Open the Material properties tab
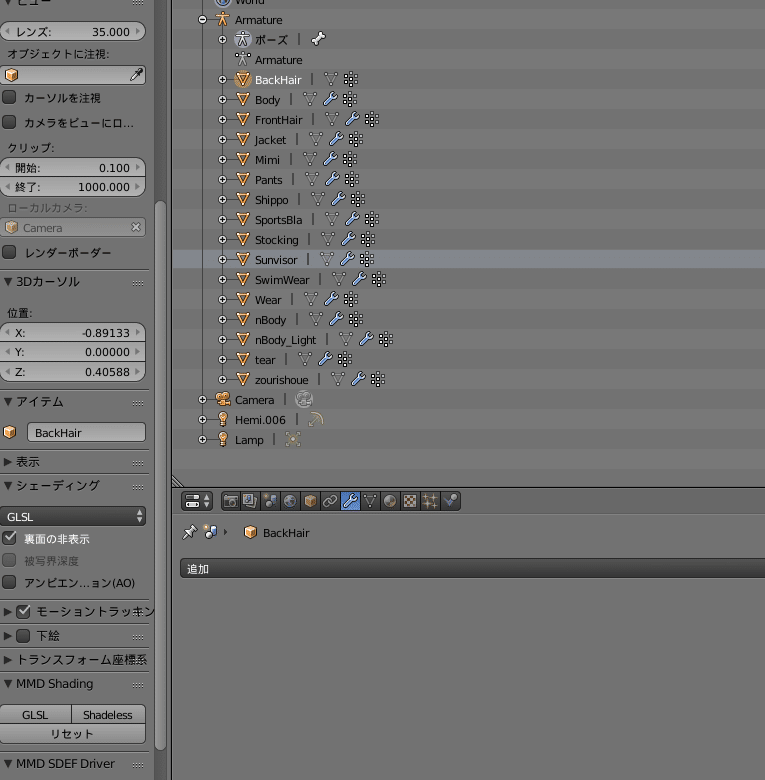Viewport: 765px width, 780px height. (390, 501)
